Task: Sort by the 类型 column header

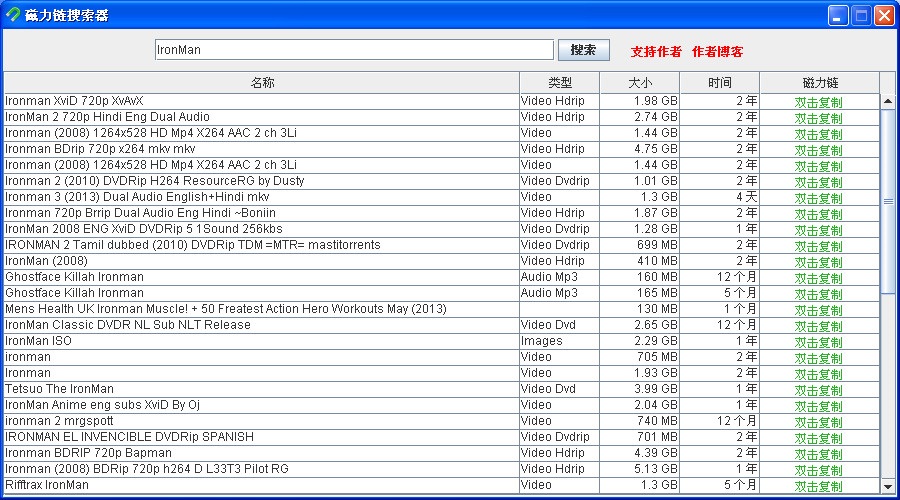Action: [559, 83]
